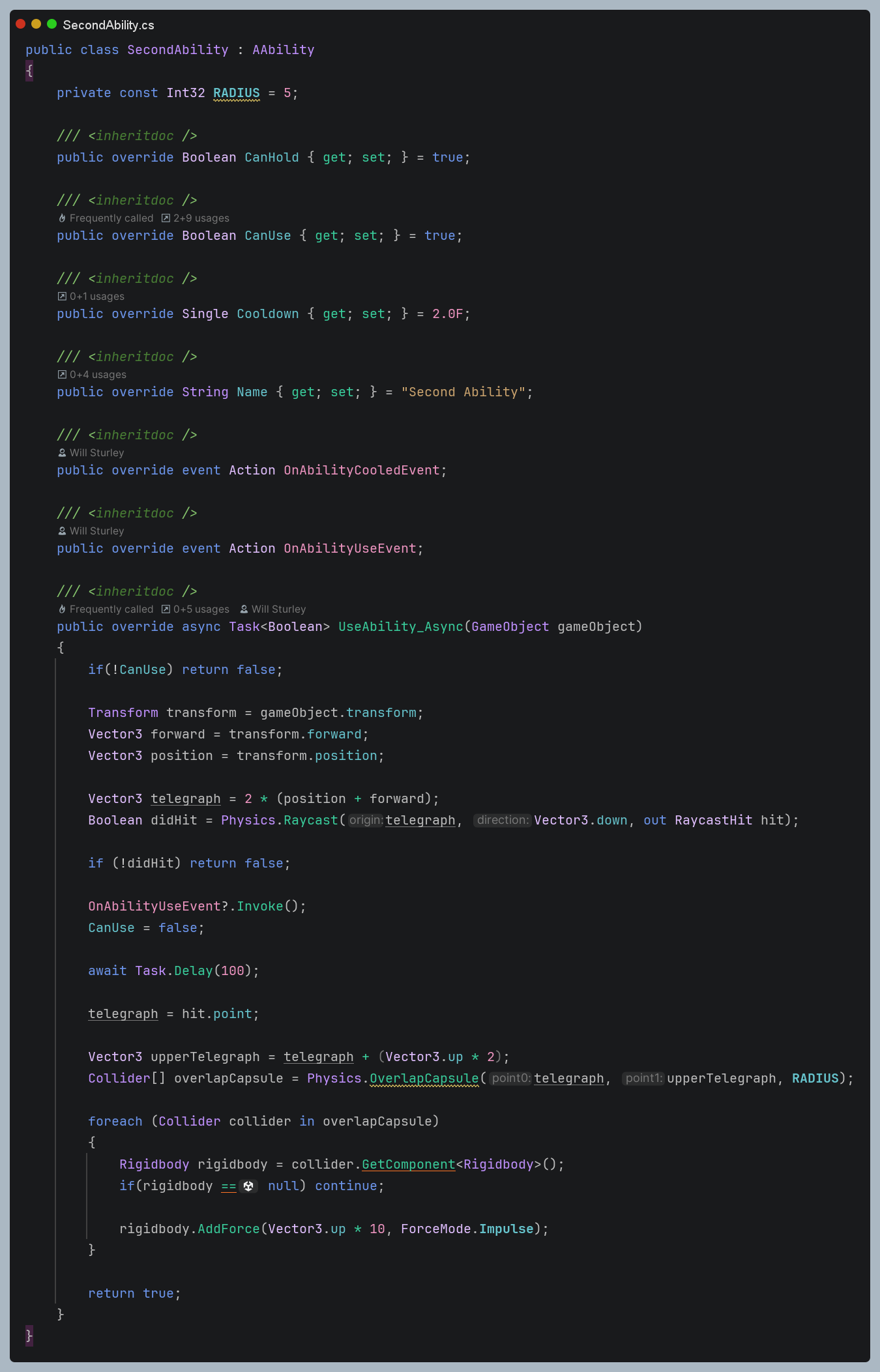This screenshot has height=1372, width=880.
Task: Click the usages icon beside "0+1 usages"
Action: [x=62, y=297]
